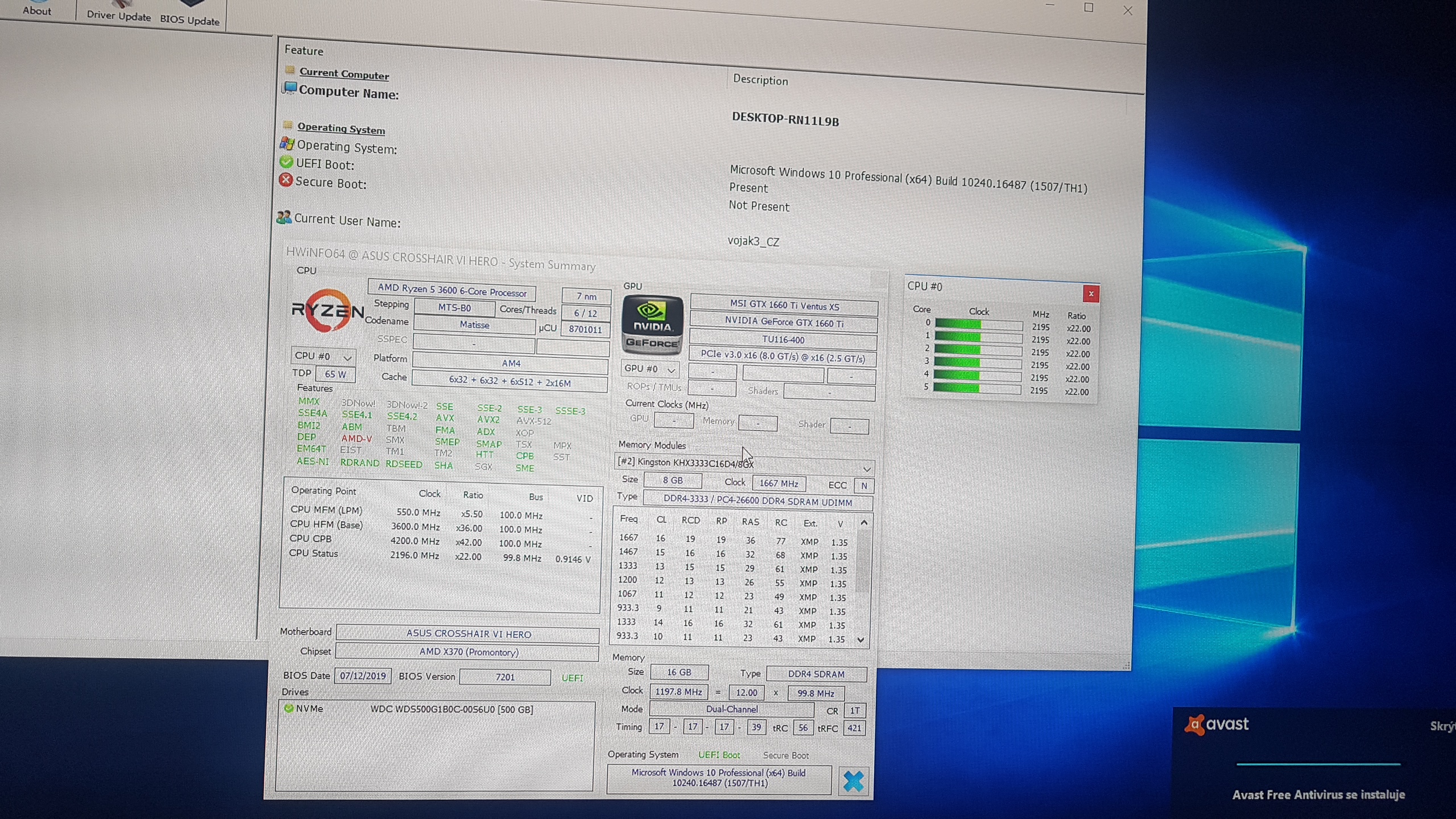Screen dimensions: 1456x819
Task: Click the Operating System Windows flag icon
Action: point(287,144)
